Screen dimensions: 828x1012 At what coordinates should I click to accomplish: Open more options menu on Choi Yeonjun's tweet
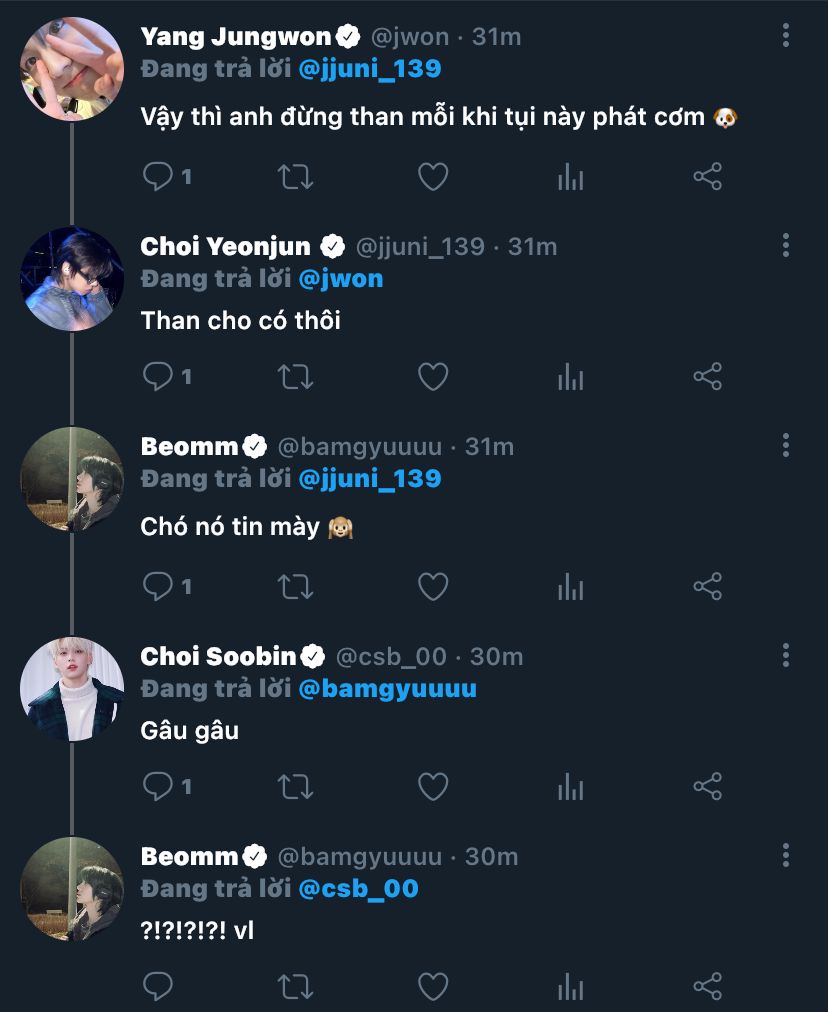click(786, 245)
